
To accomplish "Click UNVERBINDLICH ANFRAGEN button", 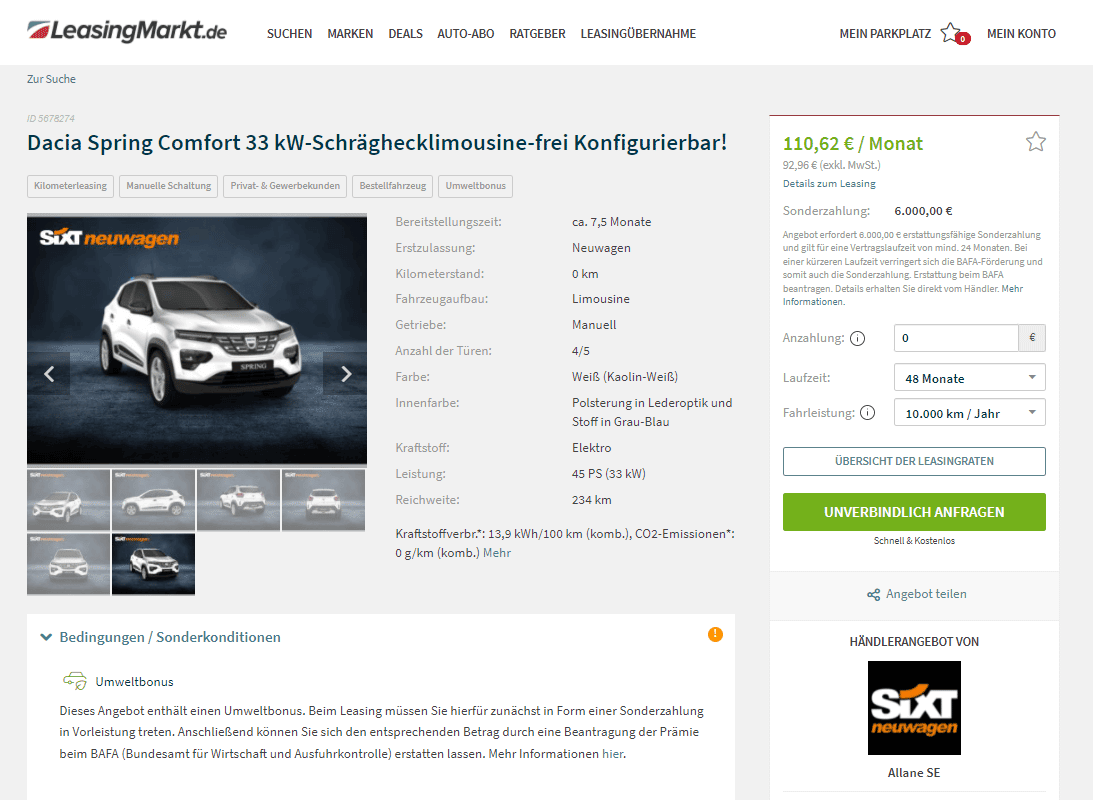I will point(914,512).
